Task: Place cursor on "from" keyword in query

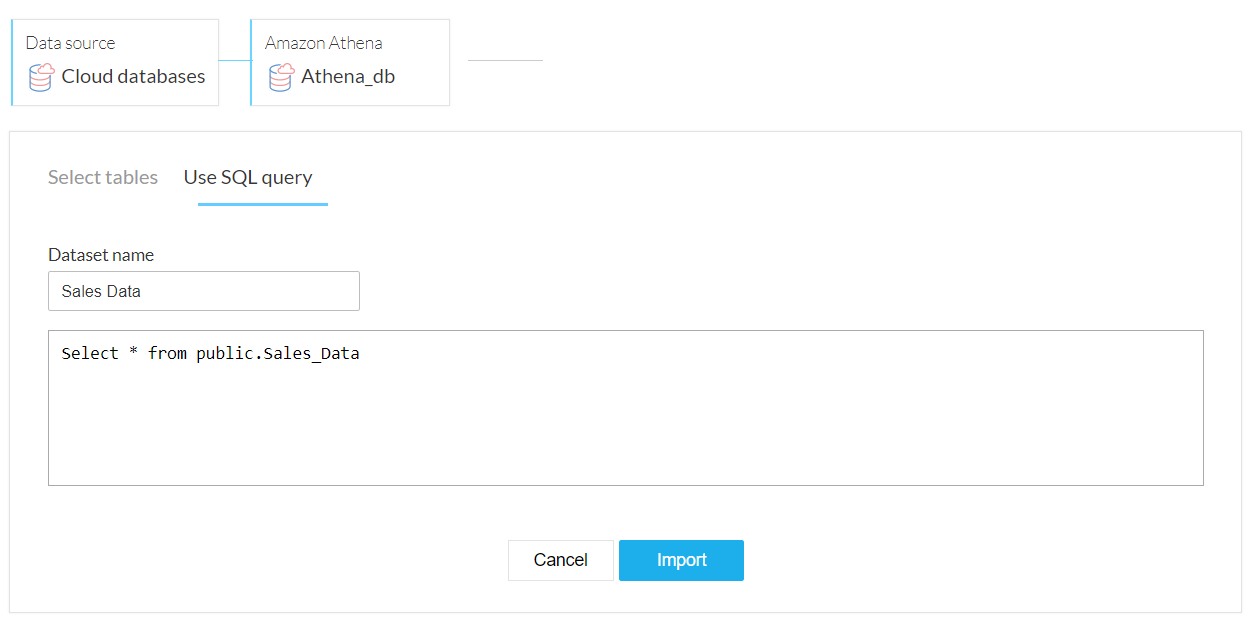Action: (x=167, y=353)
